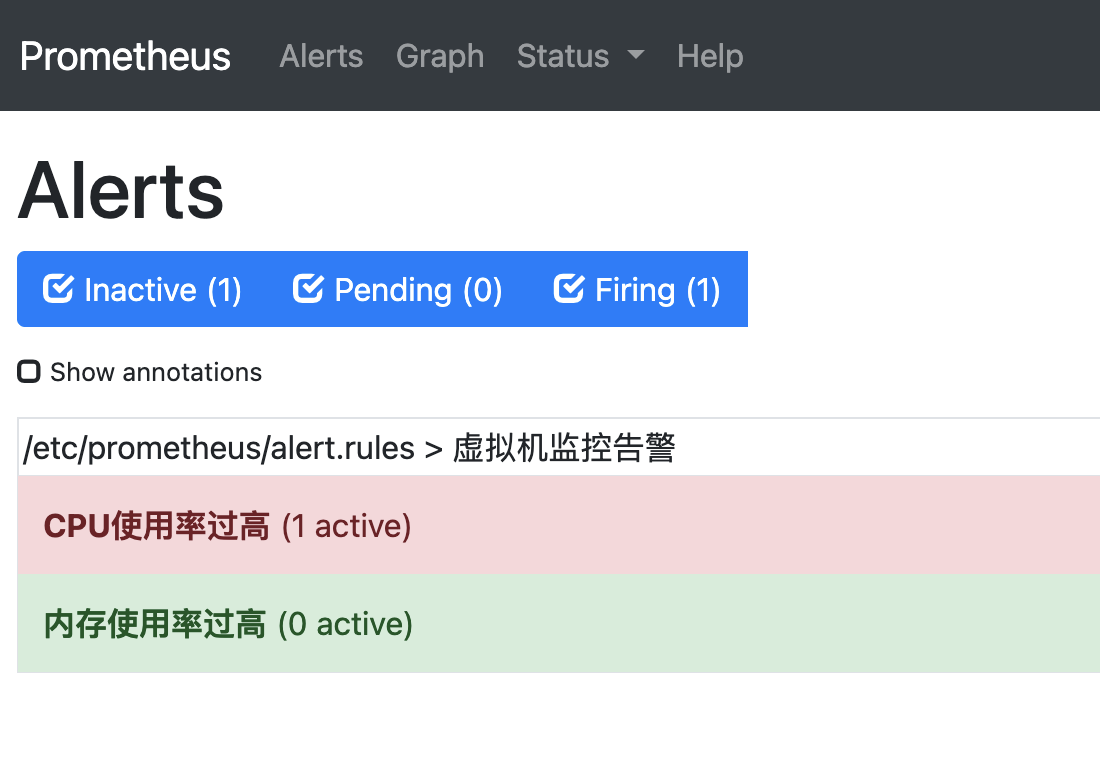The height and width of the screenshot is (758, 1100).
Task: Open the Status dropdown menu
Action: coord(563,56)
